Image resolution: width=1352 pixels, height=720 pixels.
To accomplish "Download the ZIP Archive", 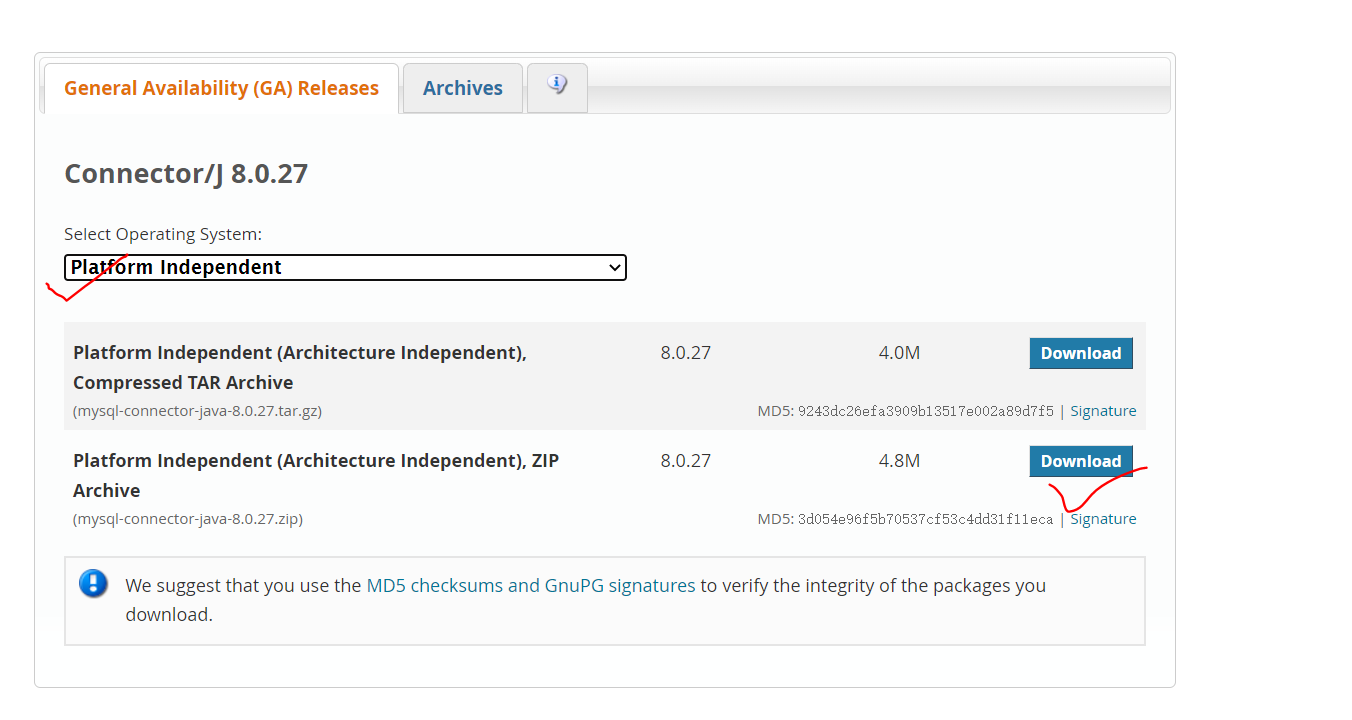I will [x=1081, y=461].
